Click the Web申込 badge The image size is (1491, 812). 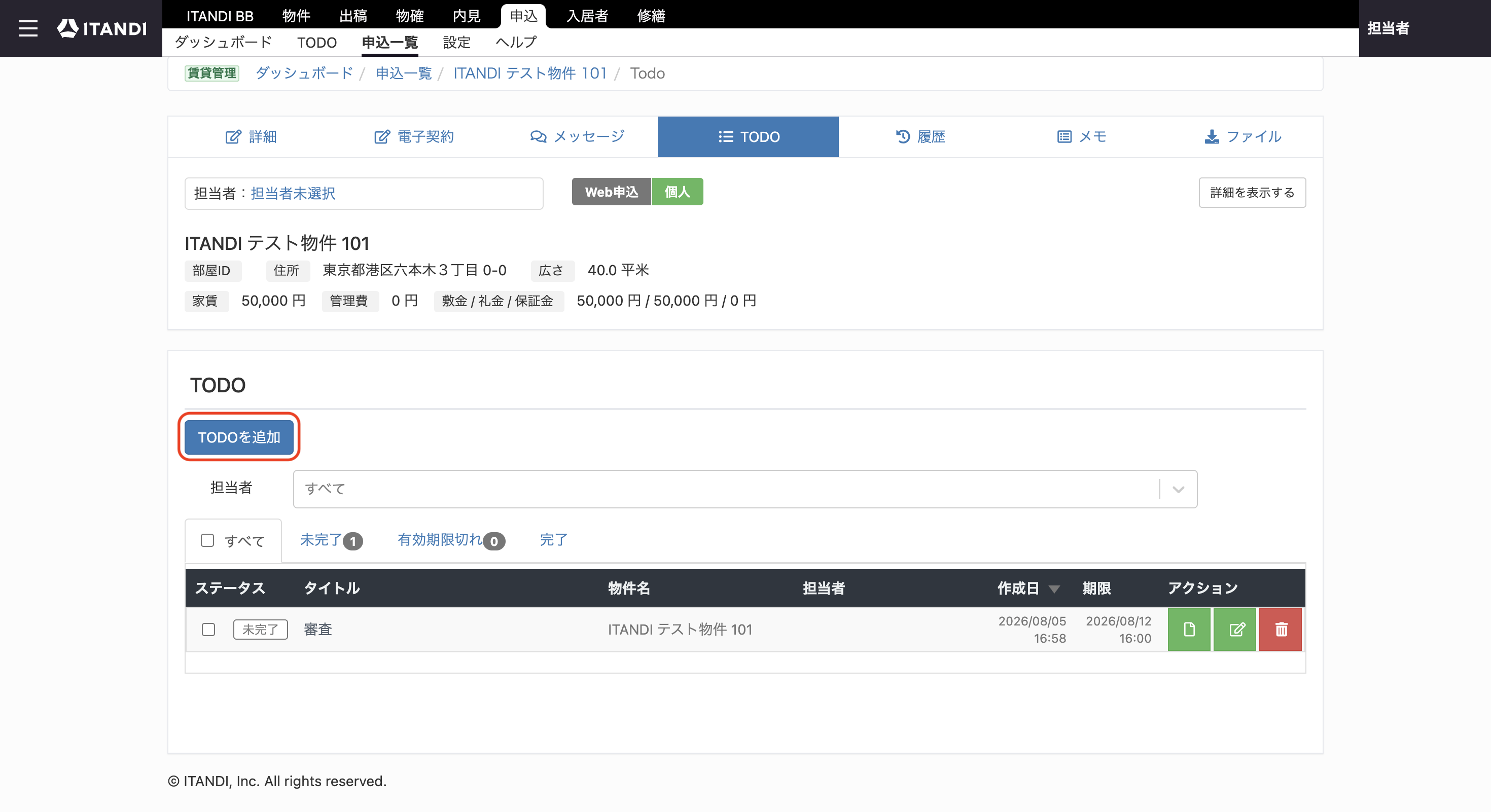click(x=611, y=192)
